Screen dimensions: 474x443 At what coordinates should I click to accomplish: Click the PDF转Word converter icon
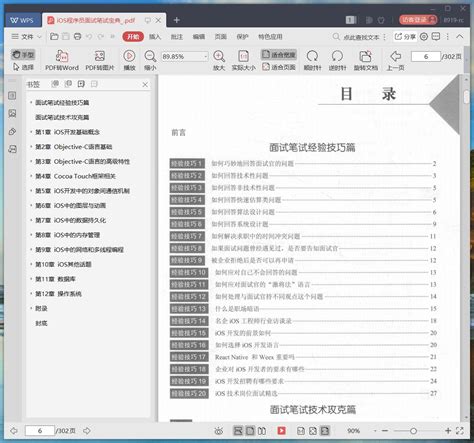pos(62,56)
